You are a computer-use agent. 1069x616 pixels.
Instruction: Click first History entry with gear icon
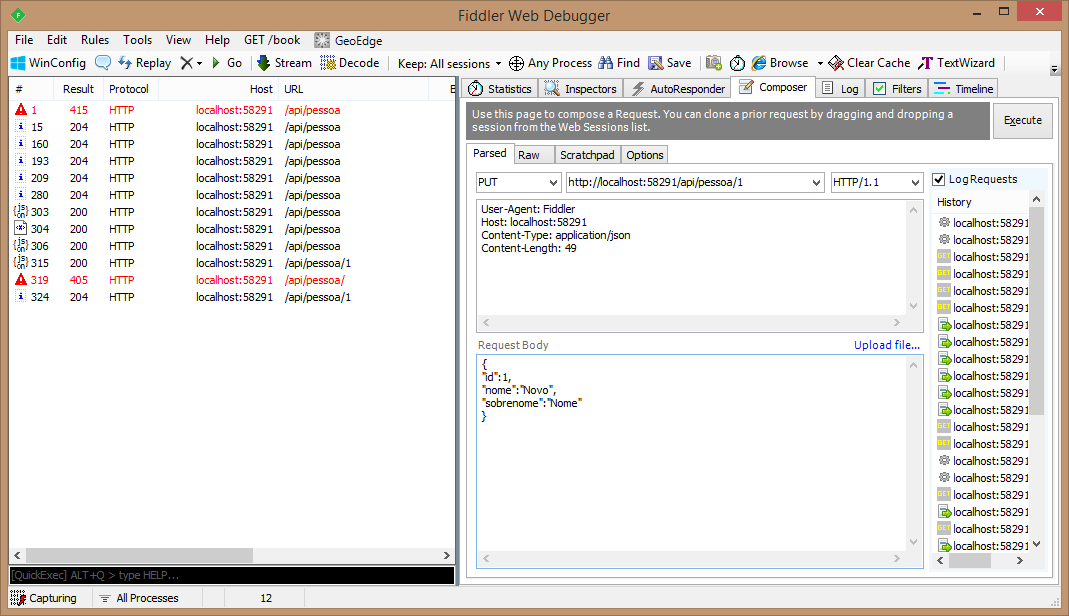click(982, 223)
